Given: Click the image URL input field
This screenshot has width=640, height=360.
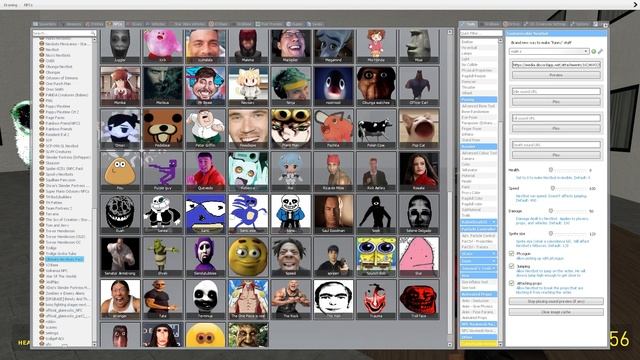Looking at the screenshot, I should pyautogui.click(x=556, y=65).
